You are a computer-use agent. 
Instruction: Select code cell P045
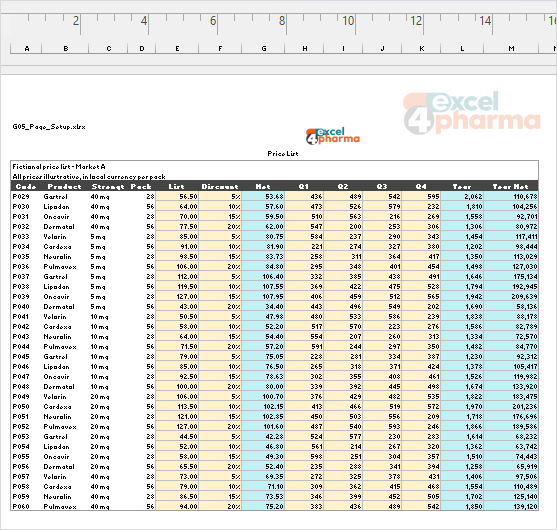coord(26,356)
